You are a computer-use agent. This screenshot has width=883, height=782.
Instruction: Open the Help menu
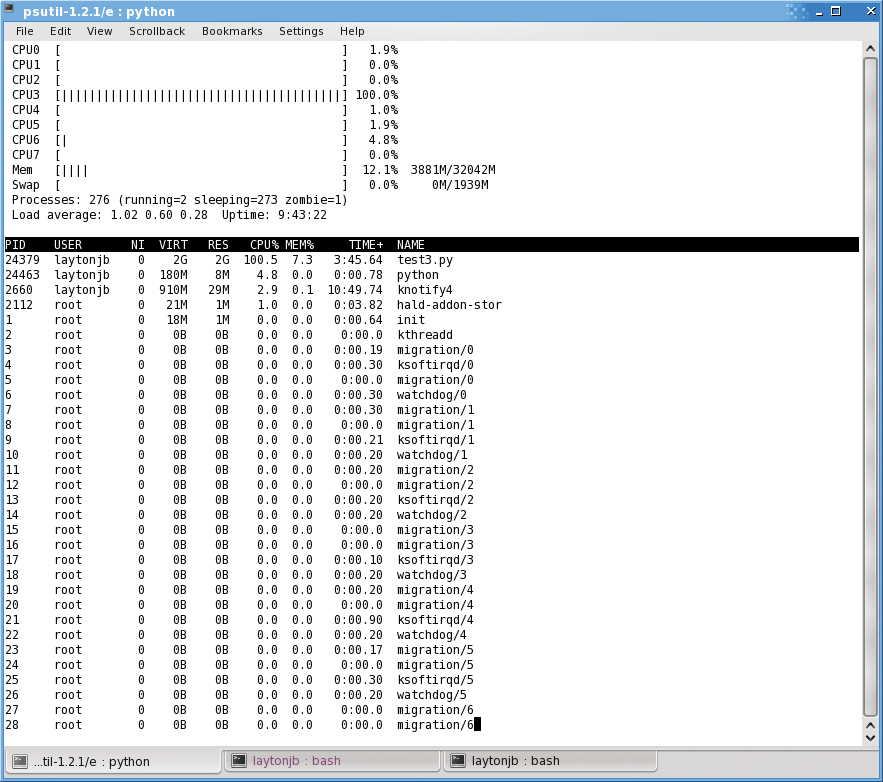(352, 31)
